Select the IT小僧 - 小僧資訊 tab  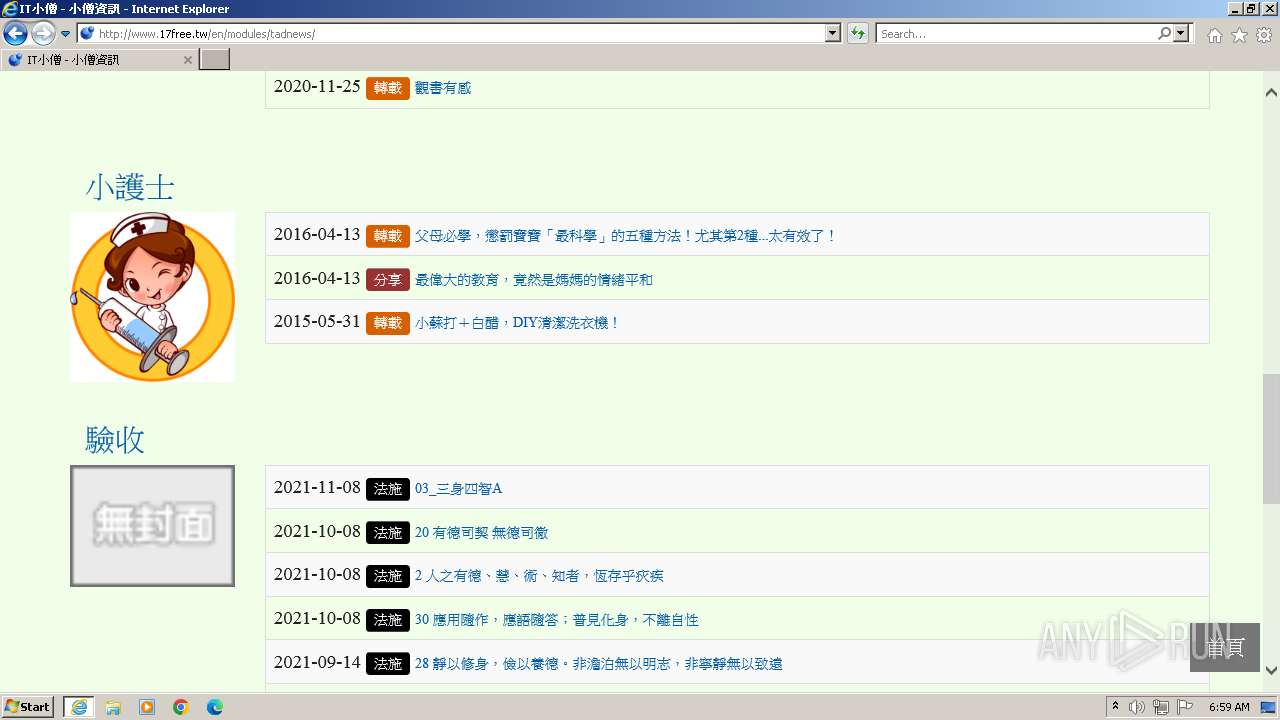pos(100,60)
